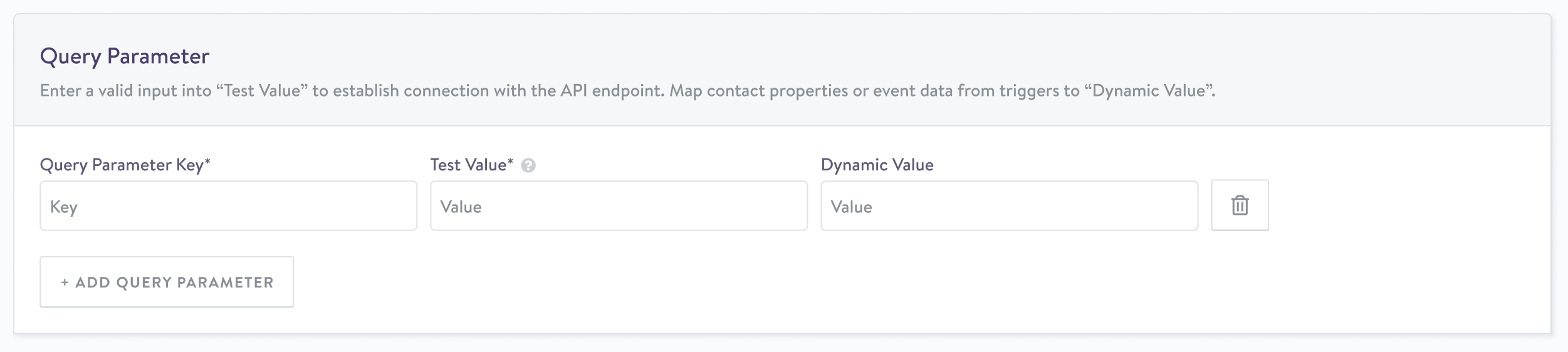This screenshot has width=1568, height=352.
Task: Click the Query Parameter Key label
Action: coord(121,165)
